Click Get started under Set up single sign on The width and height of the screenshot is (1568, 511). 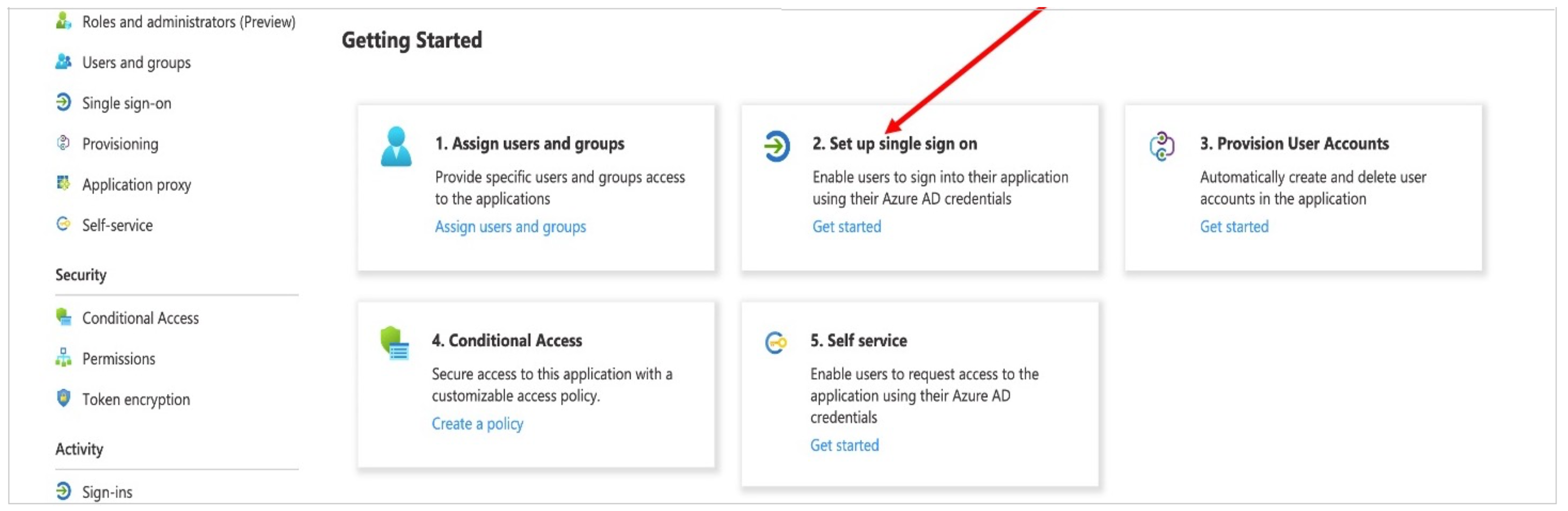[x=847, y=227]
